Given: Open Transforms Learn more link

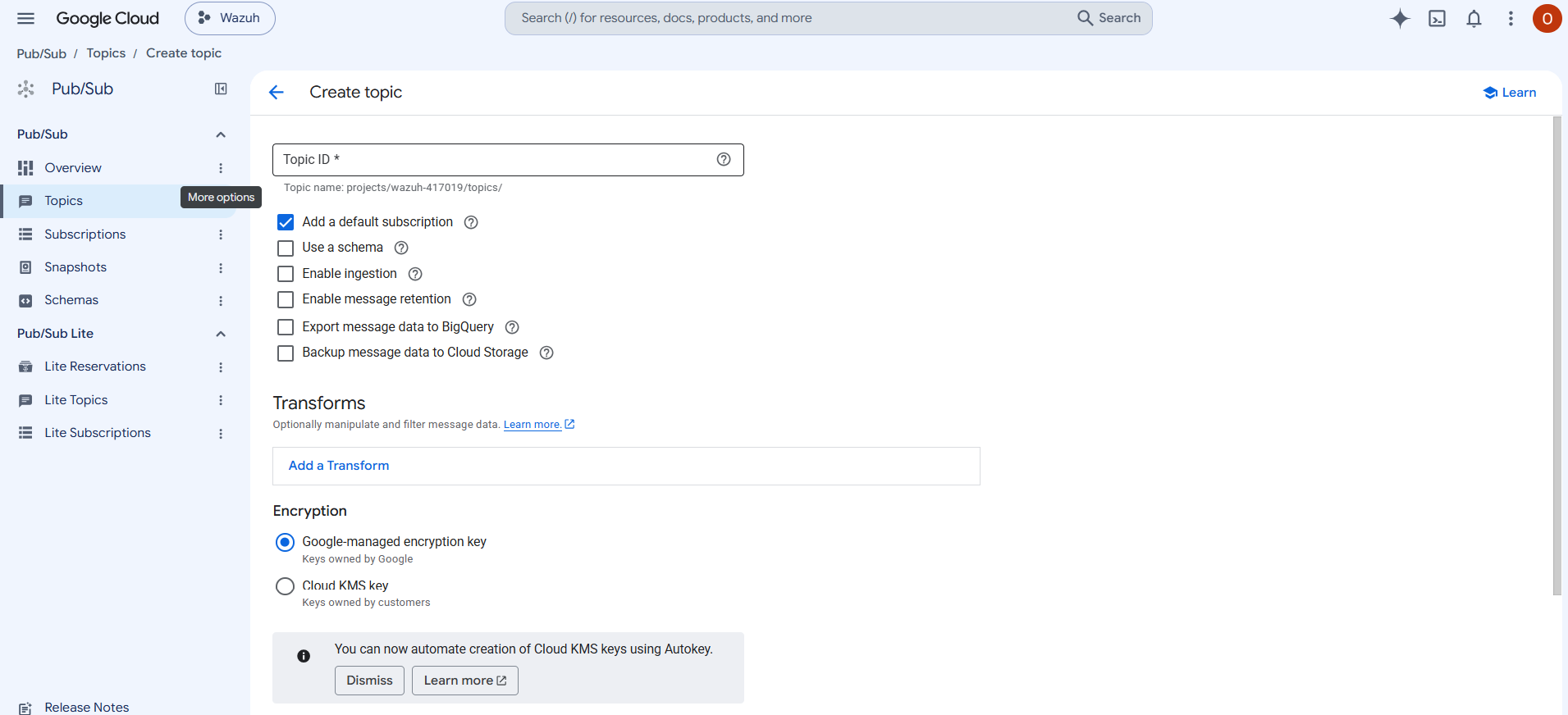Looking at the screenshot, I should point(539,425).
